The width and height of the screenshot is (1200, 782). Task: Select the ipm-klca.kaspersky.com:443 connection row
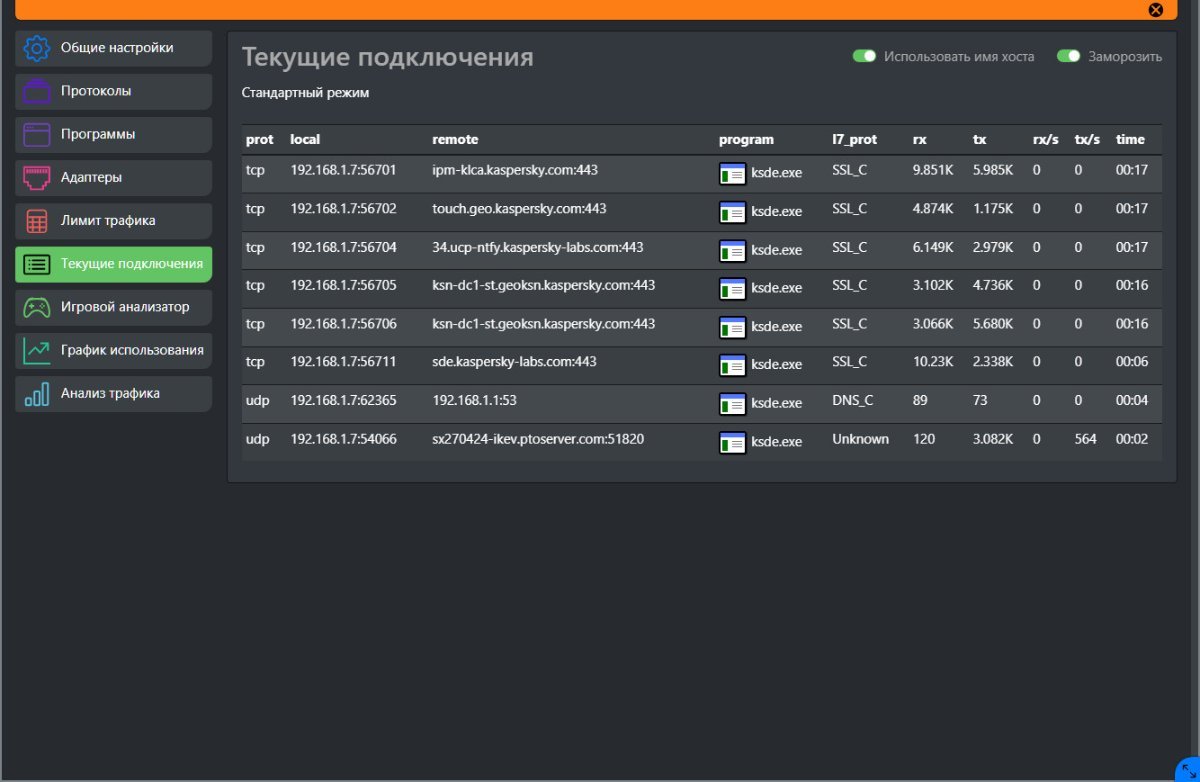click(x=515, y=171)
